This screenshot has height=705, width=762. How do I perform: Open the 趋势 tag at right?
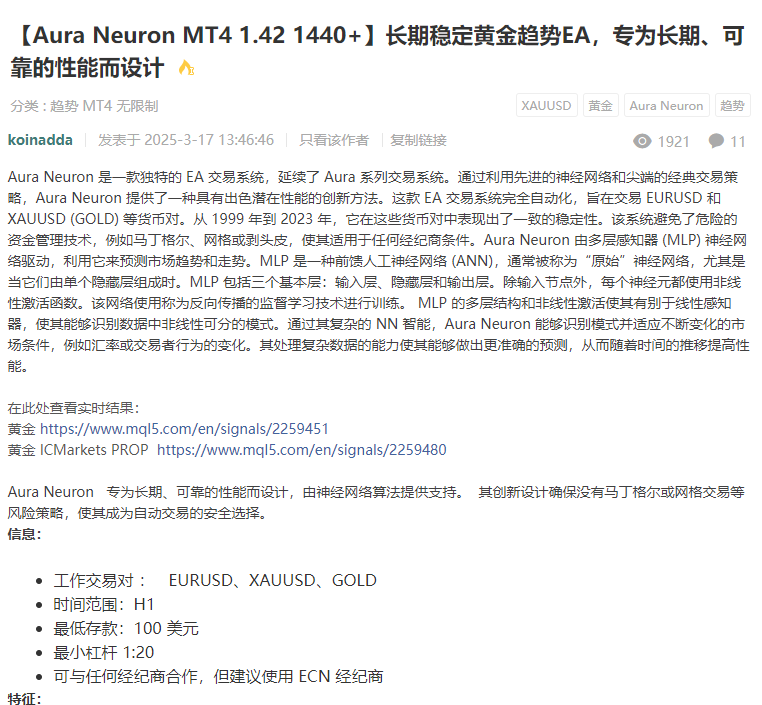pos(732,105)
